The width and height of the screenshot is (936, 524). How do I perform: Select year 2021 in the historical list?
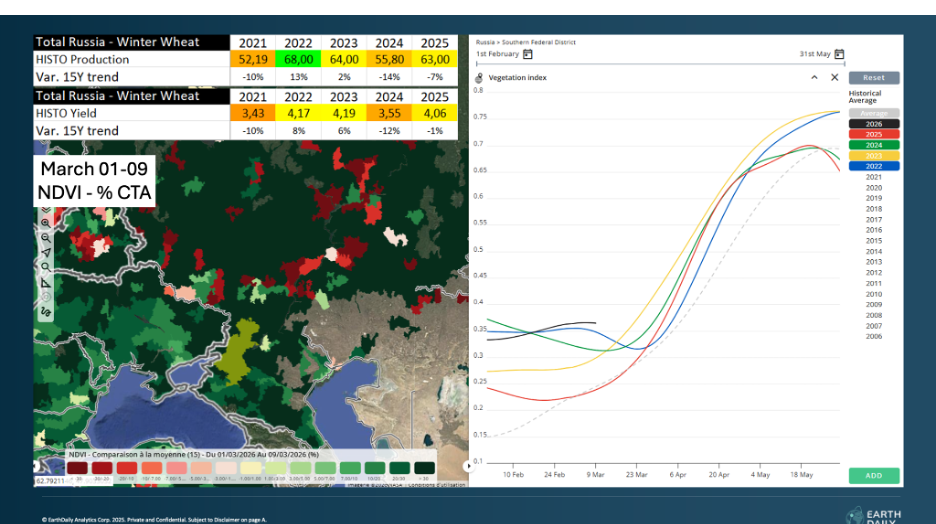(873, 177)
